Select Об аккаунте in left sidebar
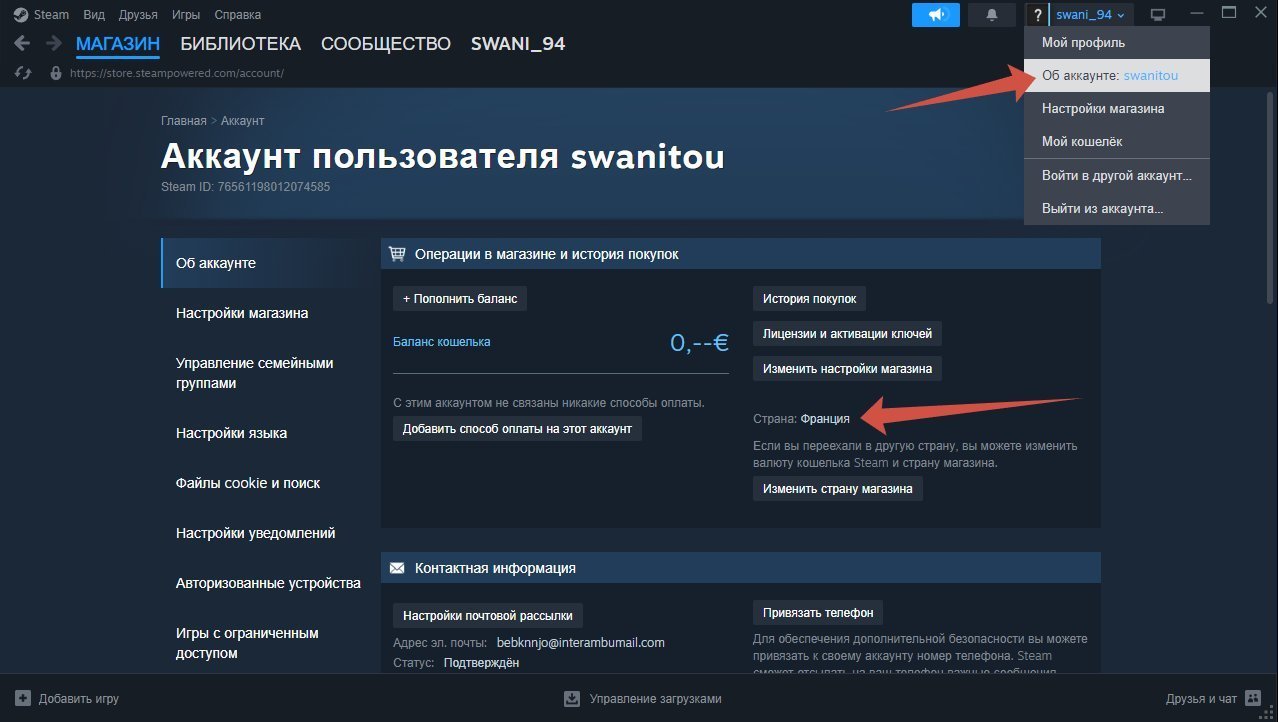 tap(266, 263)
